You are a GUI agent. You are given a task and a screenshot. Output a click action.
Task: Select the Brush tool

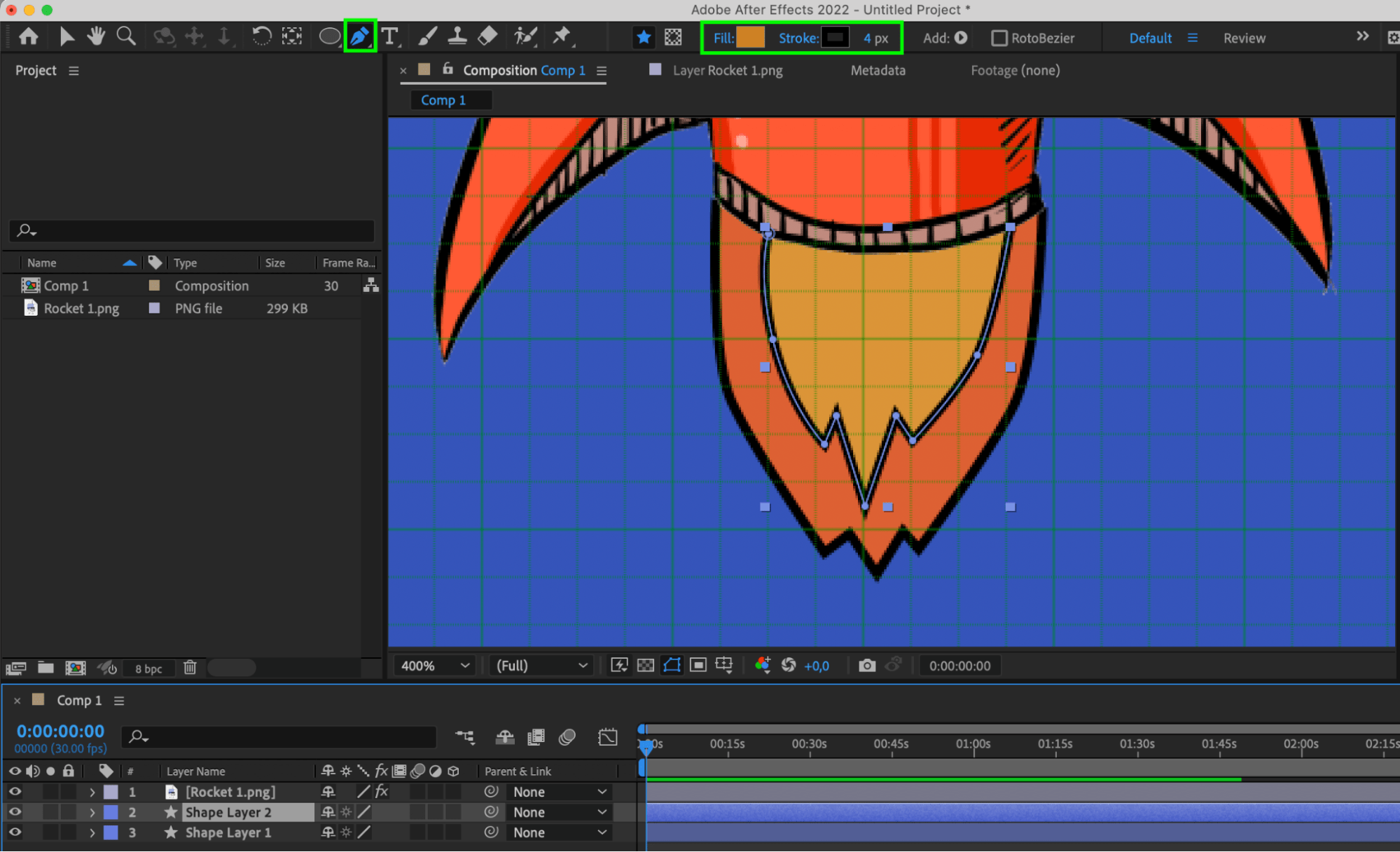tap(427, 36)
